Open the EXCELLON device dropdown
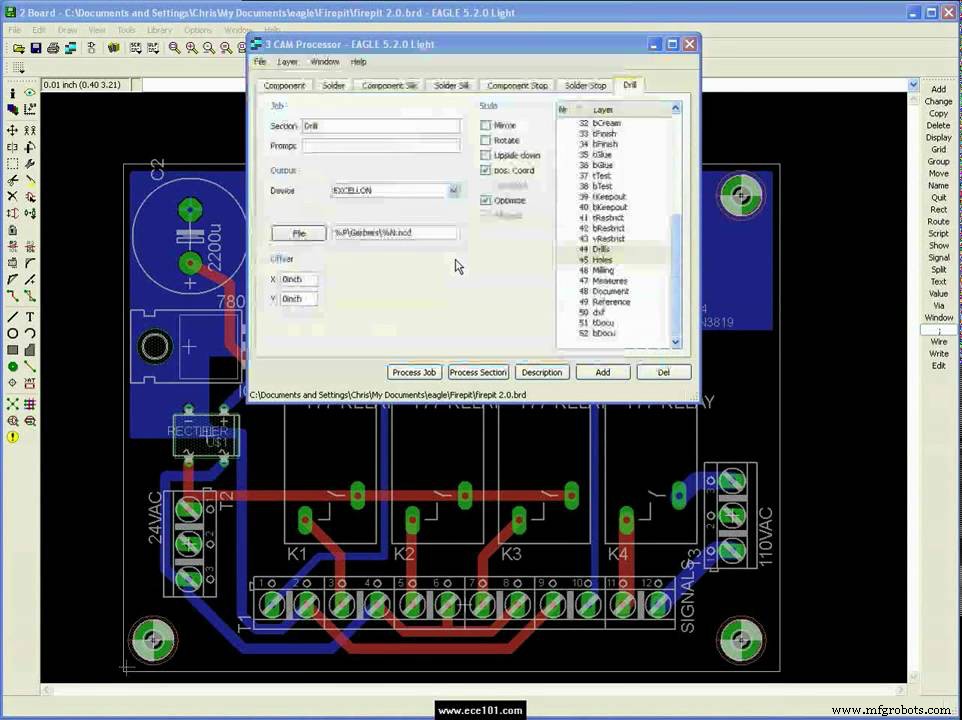Viewport: 962px width, 720px height. click(452, 190)
